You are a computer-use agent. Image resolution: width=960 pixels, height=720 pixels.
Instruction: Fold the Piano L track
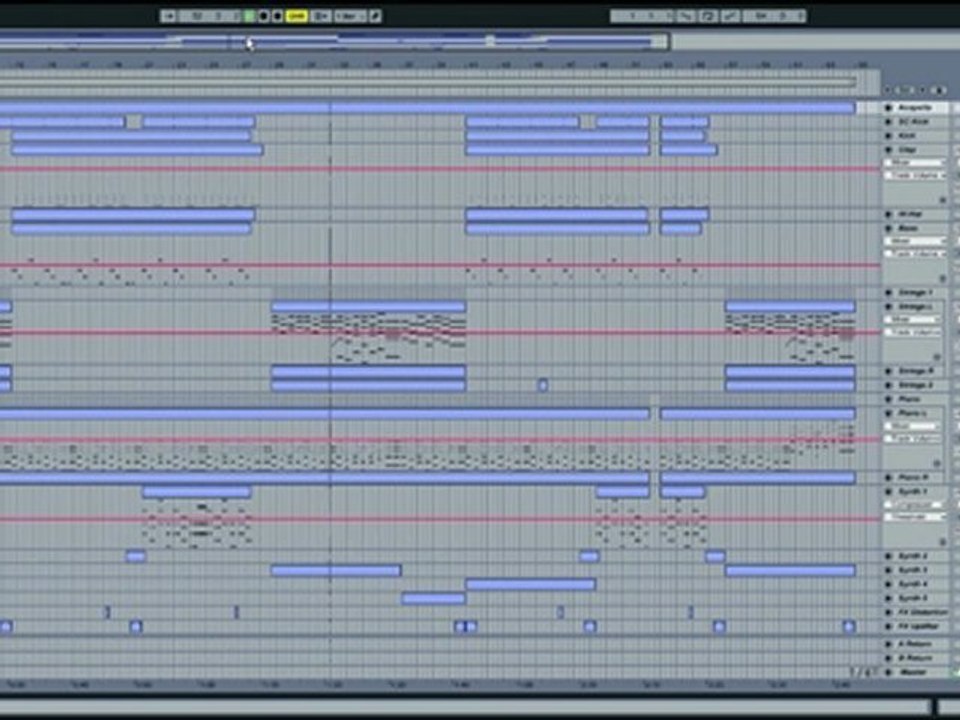coord(888,414)
